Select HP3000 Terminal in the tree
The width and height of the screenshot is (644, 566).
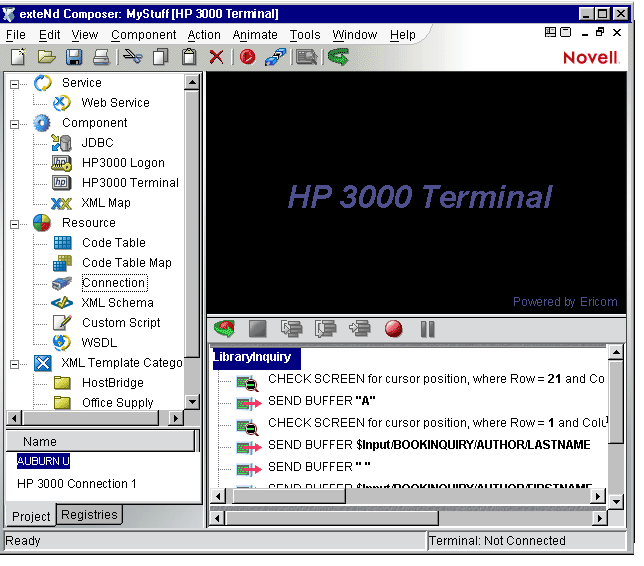tap(130, 183)
